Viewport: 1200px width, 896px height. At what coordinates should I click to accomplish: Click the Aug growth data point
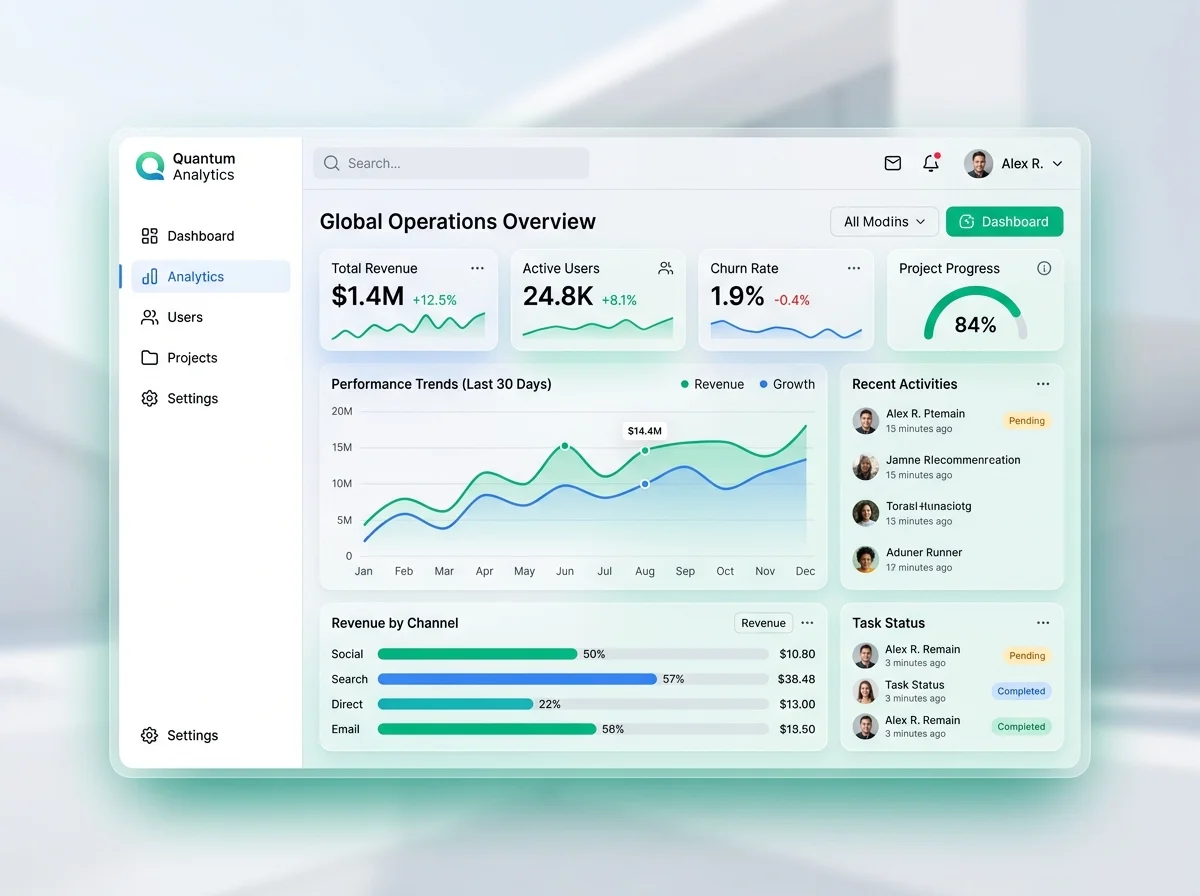645,484
